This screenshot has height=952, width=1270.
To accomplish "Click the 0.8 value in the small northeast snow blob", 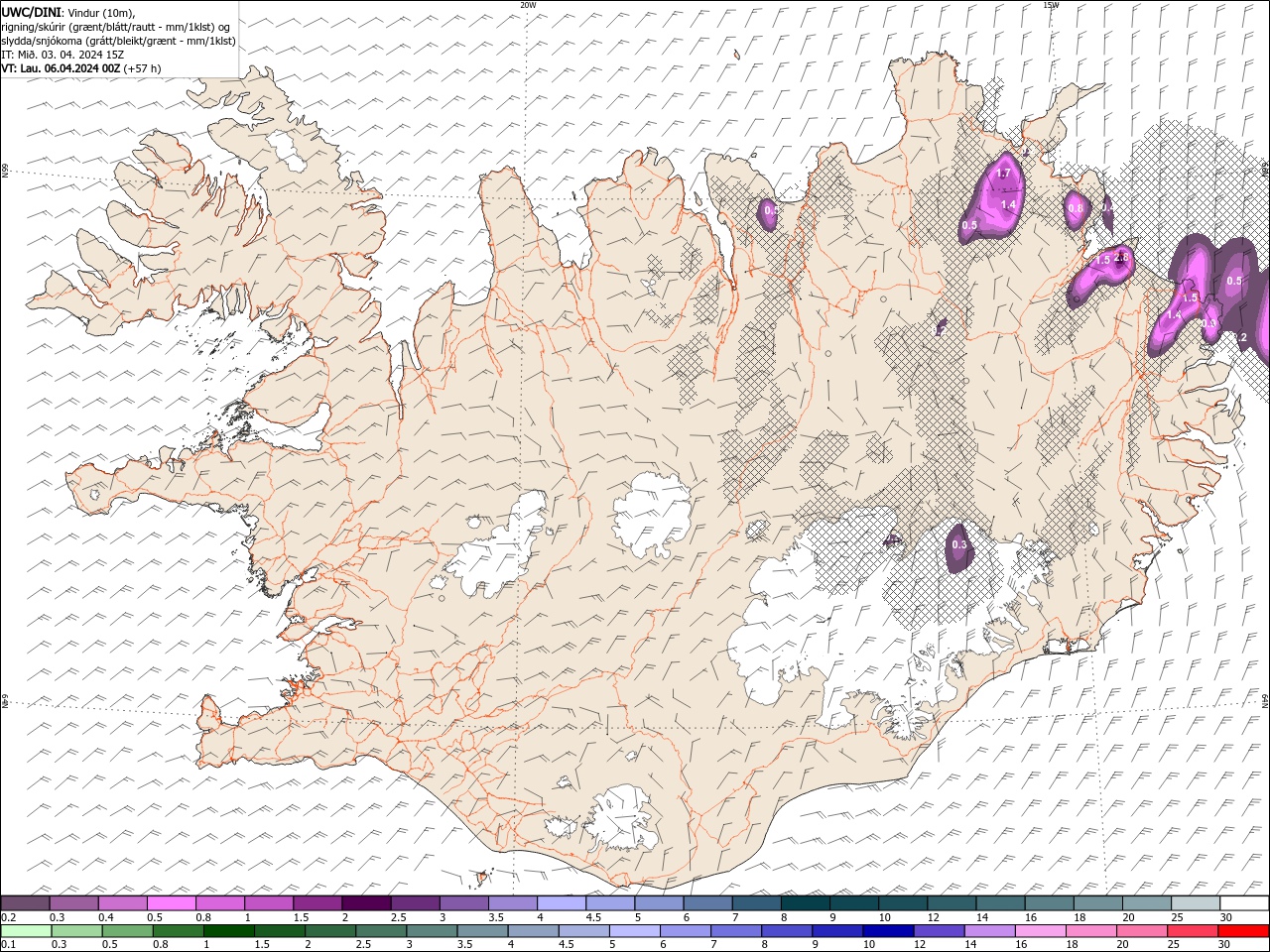I will (1075, 208).
